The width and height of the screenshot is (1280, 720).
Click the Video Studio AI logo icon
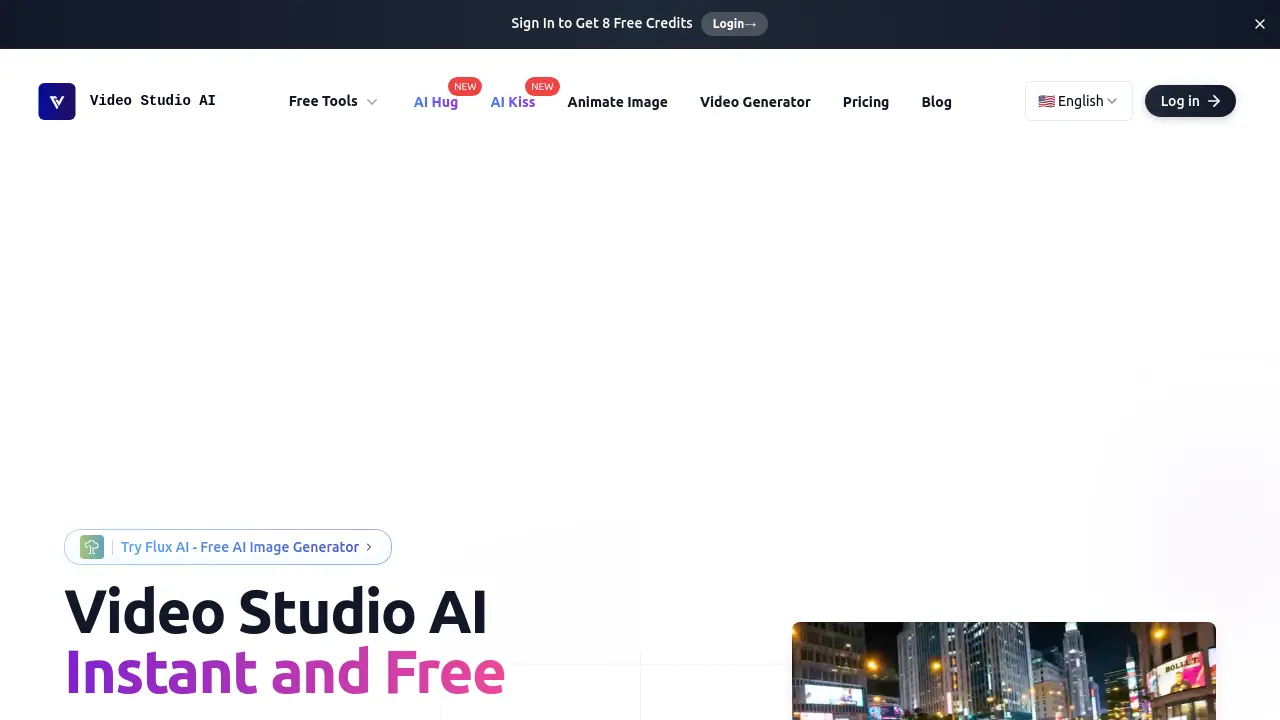pyautogui.click(x=57, y=101)
